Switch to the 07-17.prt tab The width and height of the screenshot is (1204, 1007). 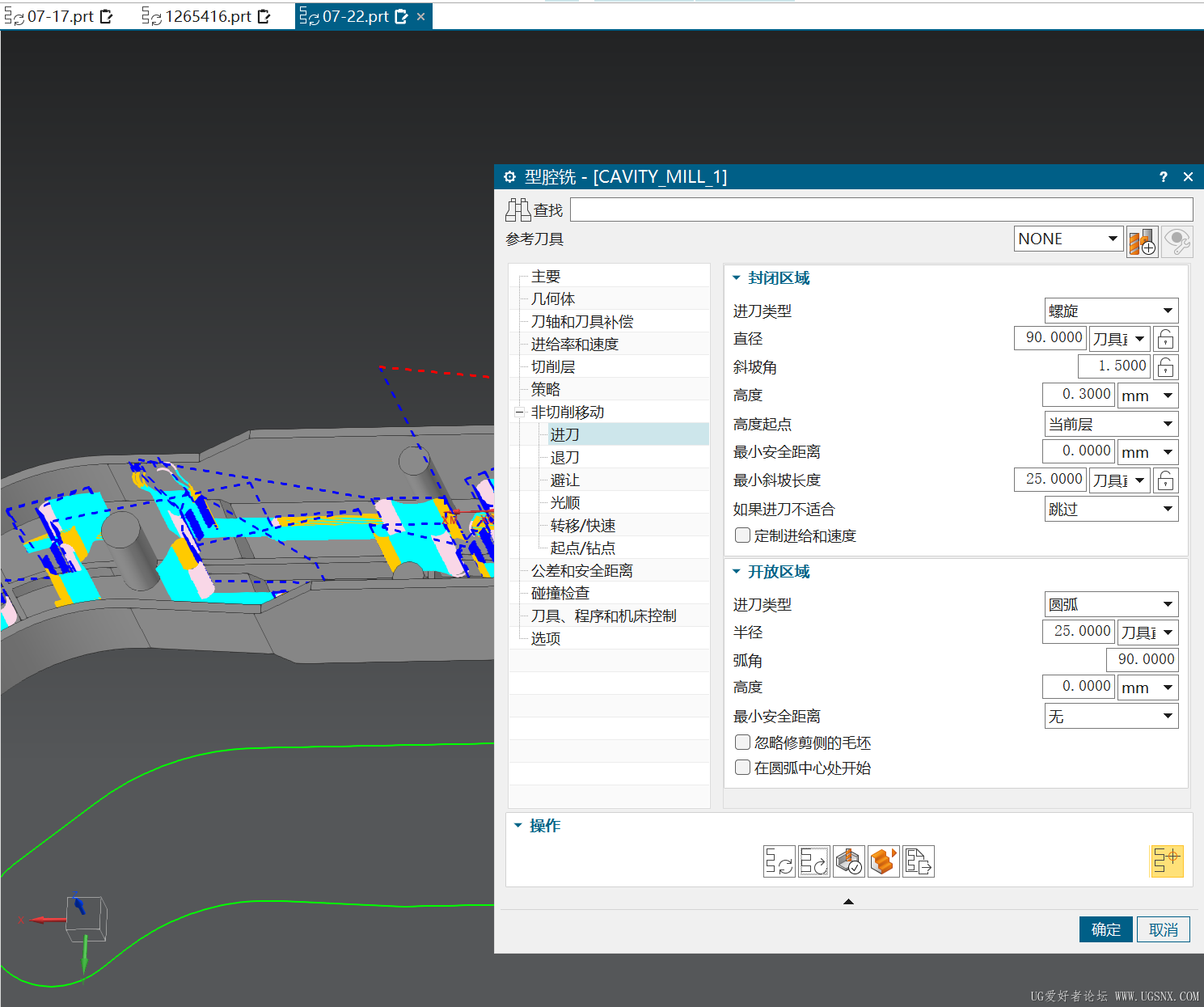tap(60, 16)
